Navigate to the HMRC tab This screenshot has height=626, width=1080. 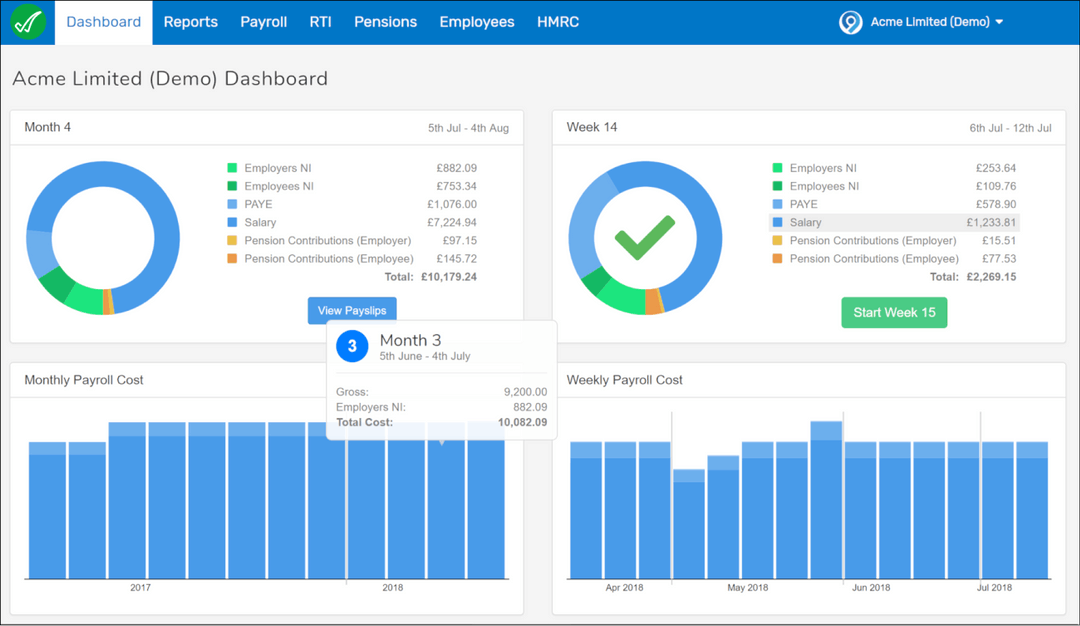pyautogui.click(x=558, y=21)
